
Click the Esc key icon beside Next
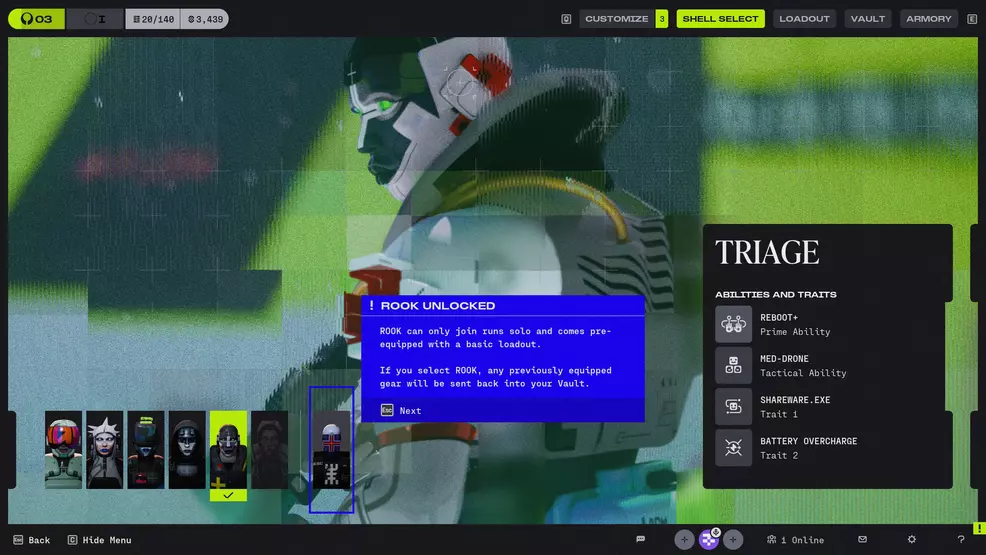(387, 410)
